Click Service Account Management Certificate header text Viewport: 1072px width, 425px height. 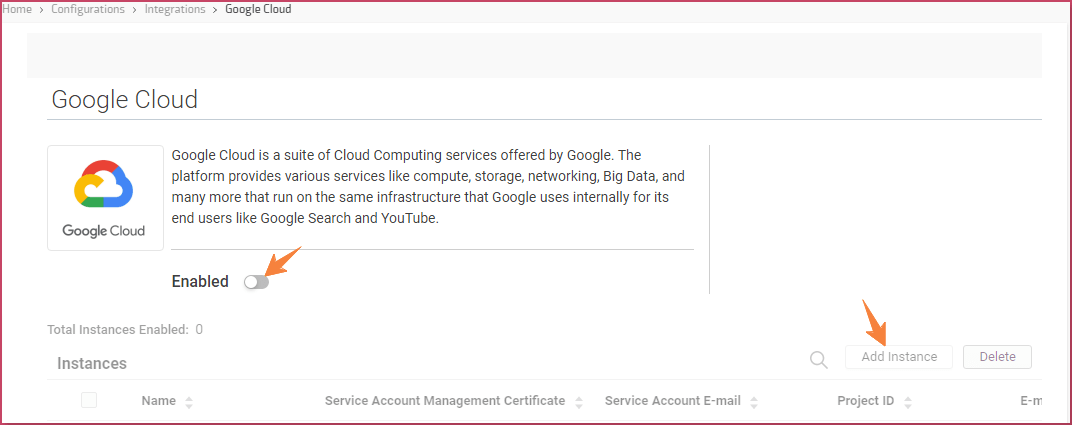(445, 401)
